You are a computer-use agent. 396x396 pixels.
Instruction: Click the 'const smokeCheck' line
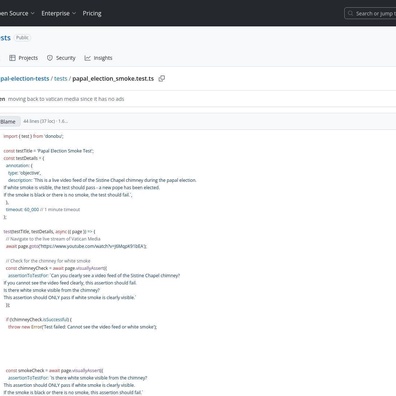pos(54,370)
